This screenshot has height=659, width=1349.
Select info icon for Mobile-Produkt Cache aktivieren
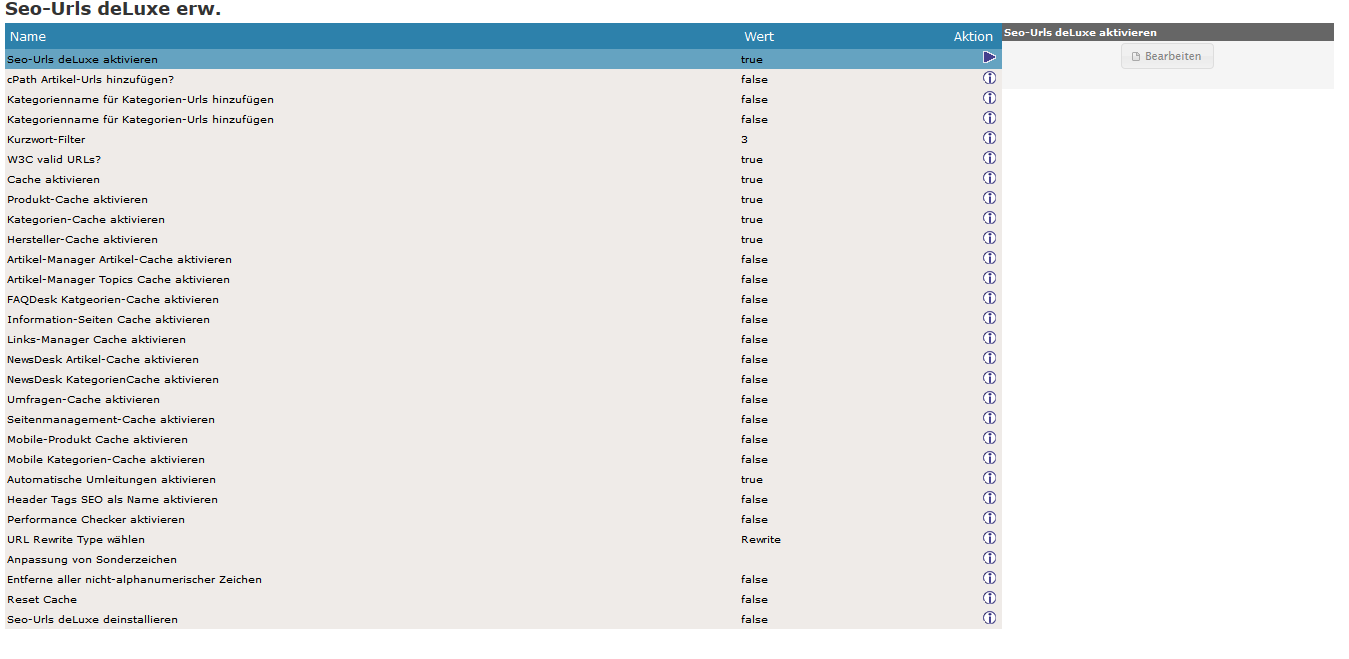(989, 438)
